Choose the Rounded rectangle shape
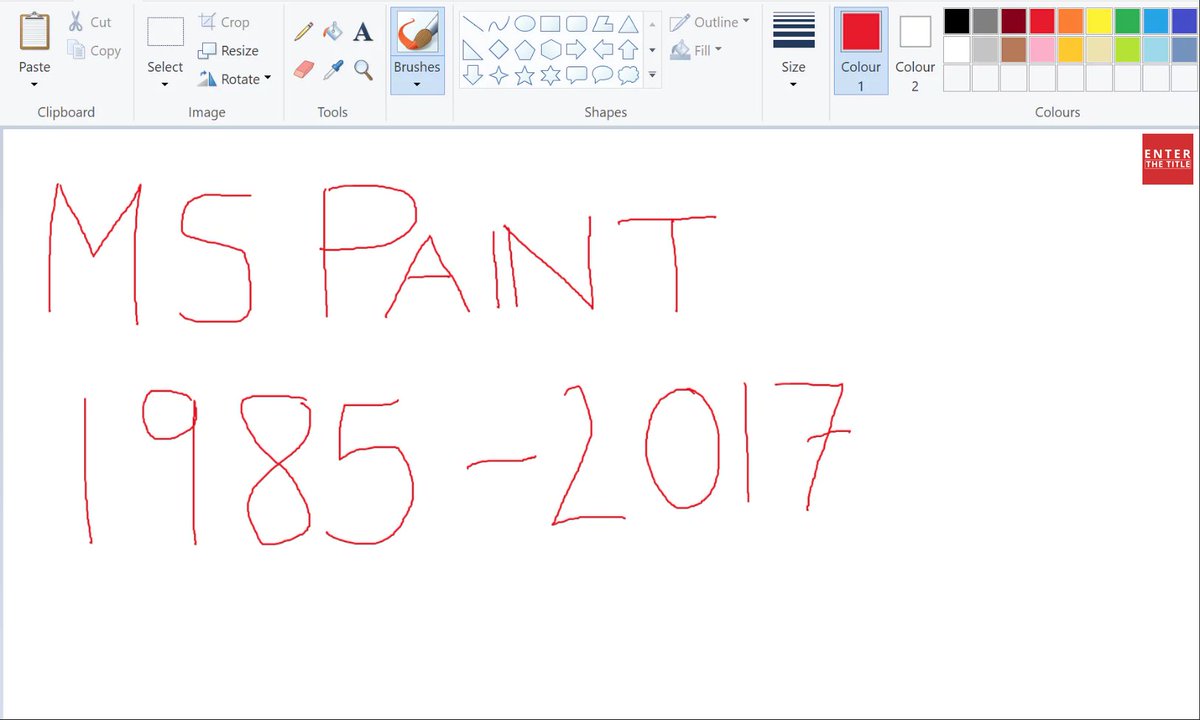 coord(577,24)
